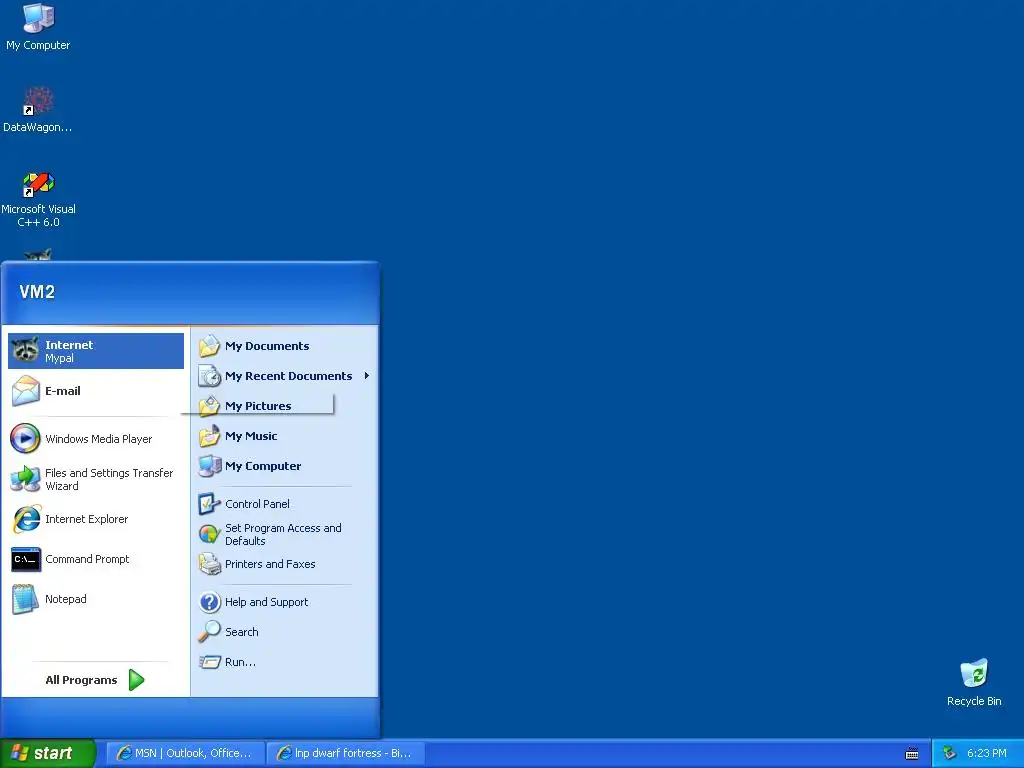Screen dimensions: 1024x768
Task: Open Set Program Access and Defaults label
Action: pos(283,534)
